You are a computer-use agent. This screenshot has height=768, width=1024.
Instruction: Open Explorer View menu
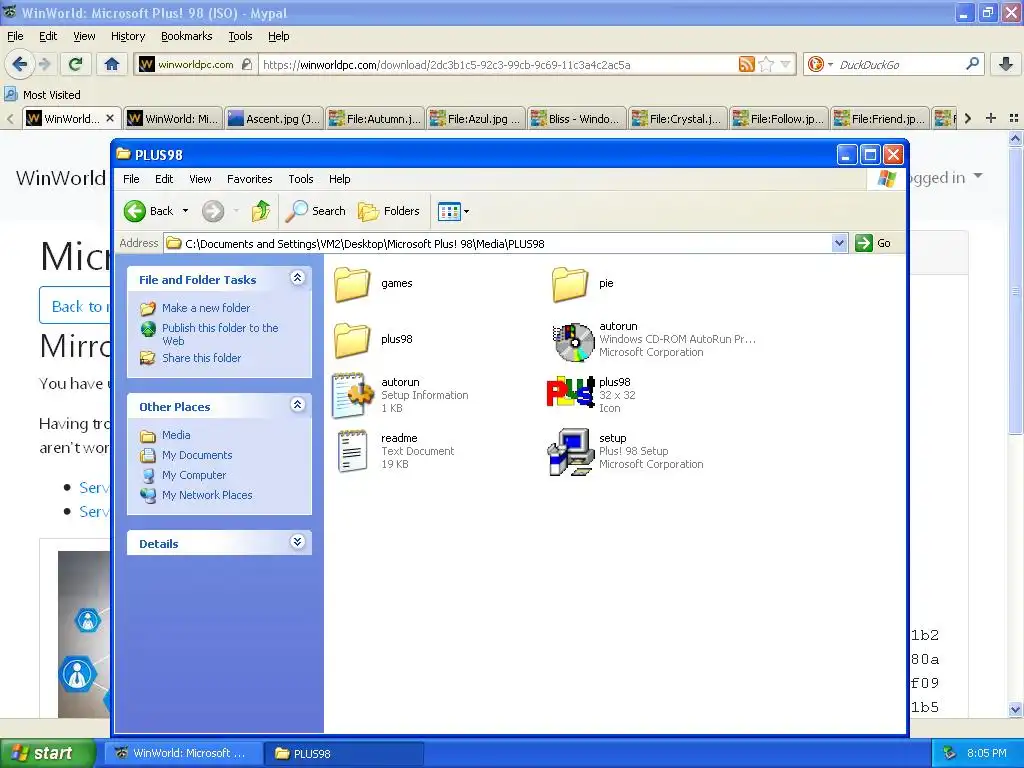200,179
